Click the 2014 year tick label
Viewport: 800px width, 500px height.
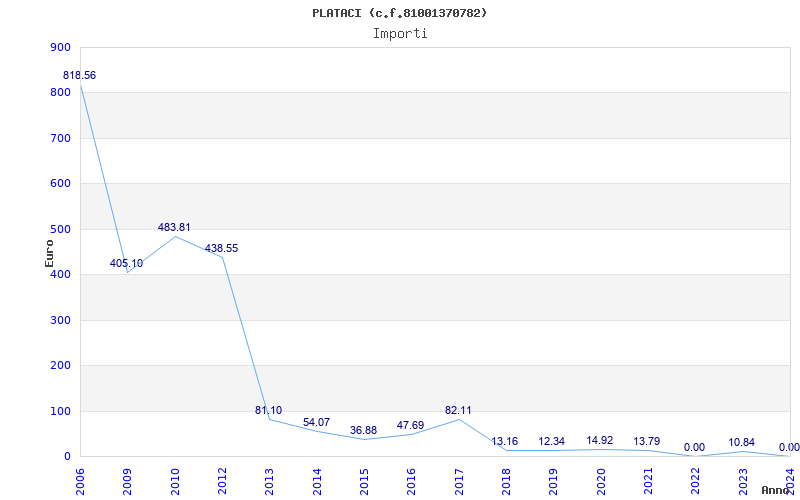[x=317, y=482]
